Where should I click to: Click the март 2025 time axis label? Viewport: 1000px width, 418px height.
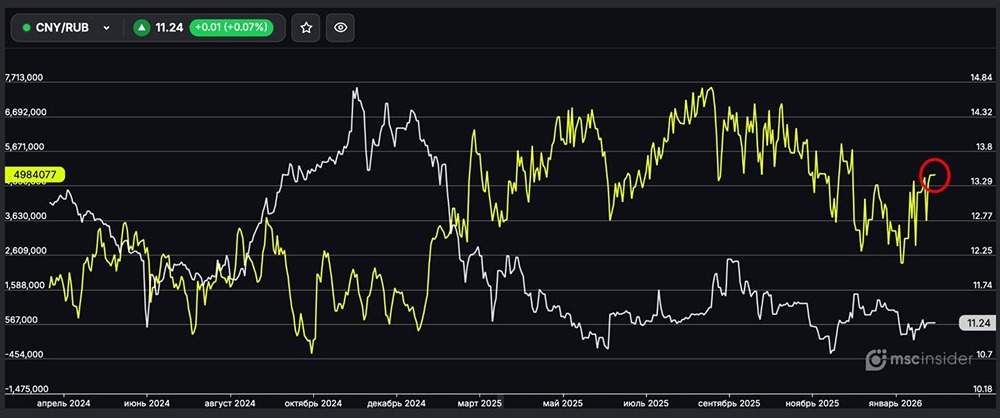pos(482,404)
